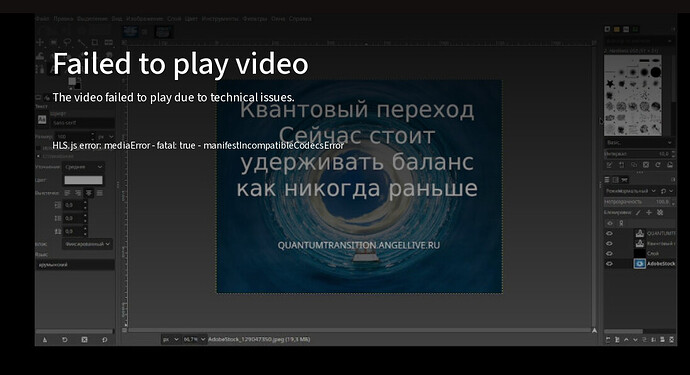Click the QUANTUMTRANSITION.ANGELLIVE.RU text on canvas

point(359,245)
